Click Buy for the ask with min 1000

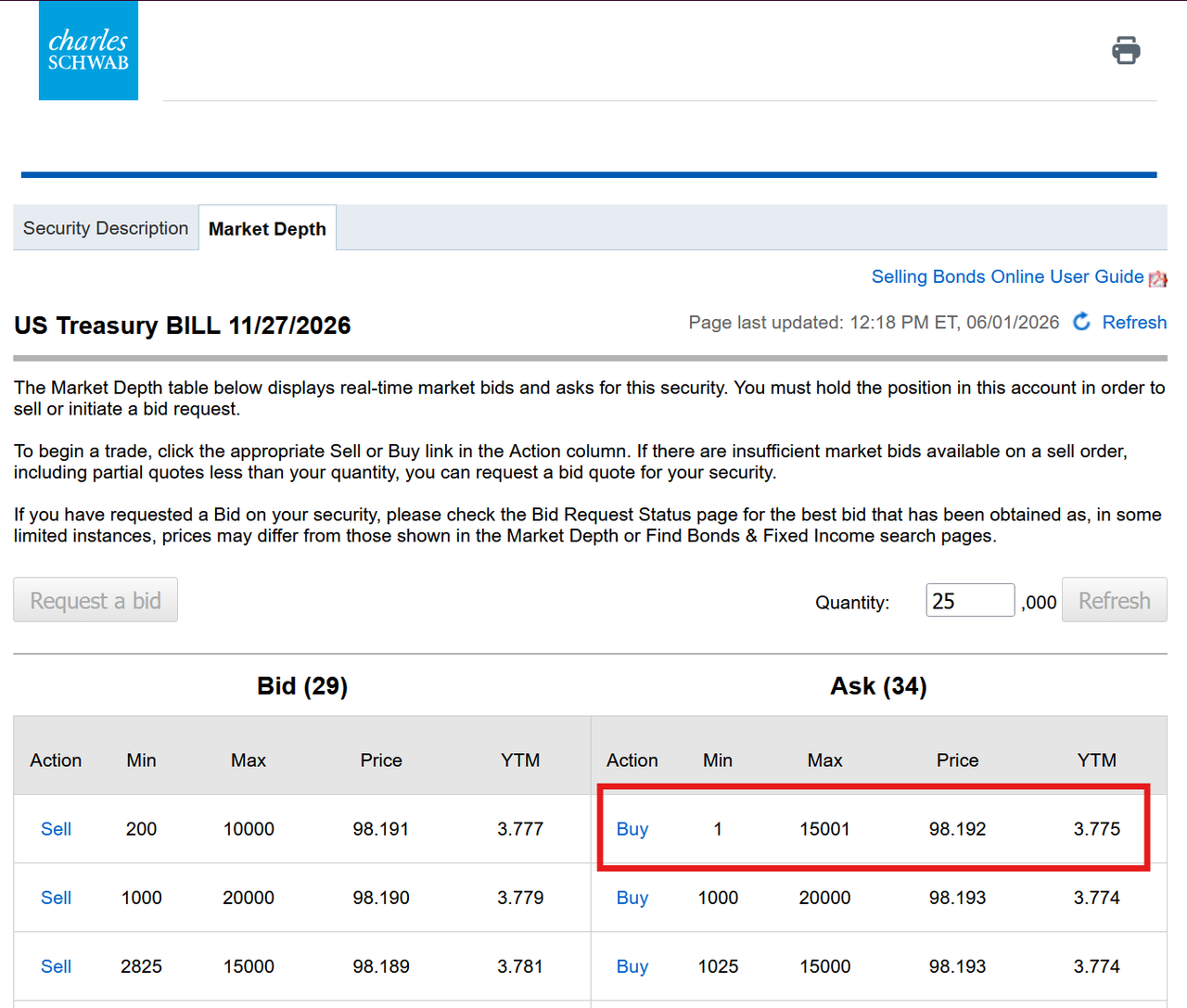coord(632,898)
